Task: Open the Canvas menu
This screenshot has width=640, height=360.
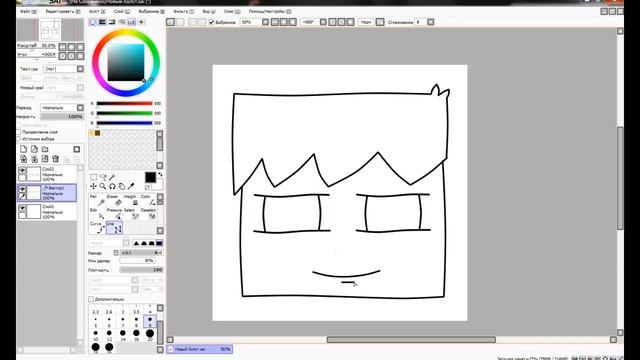Action: coord(97,11)
